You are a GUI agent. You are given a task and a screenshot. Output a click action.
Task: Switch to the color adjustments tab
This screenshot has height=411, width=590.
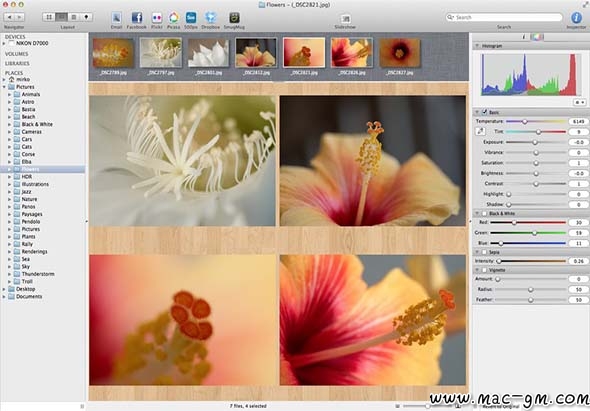pyautogui.click(x=536, y=37)
